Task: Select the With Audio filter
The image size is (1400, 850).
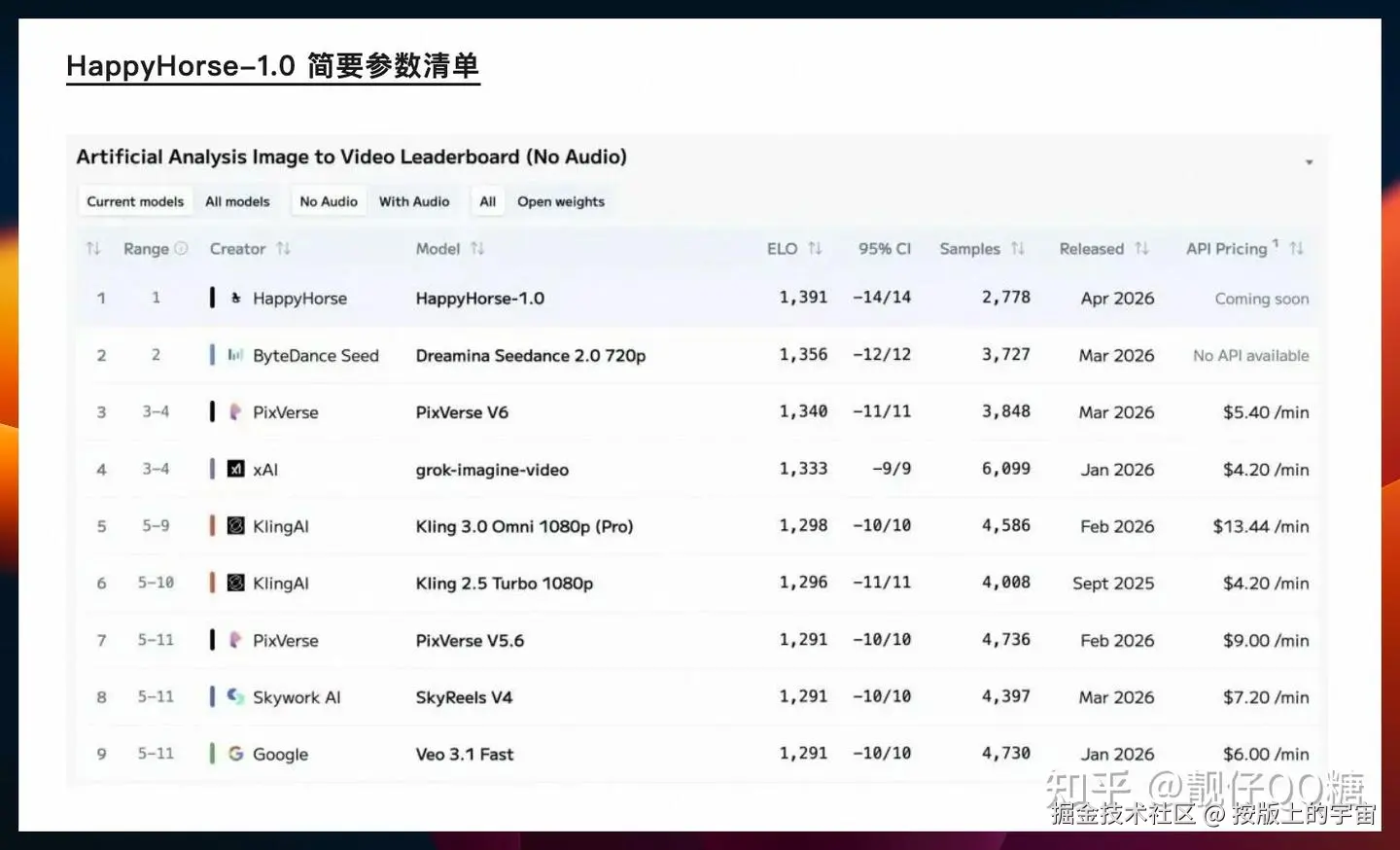Action: pos(414,201)
